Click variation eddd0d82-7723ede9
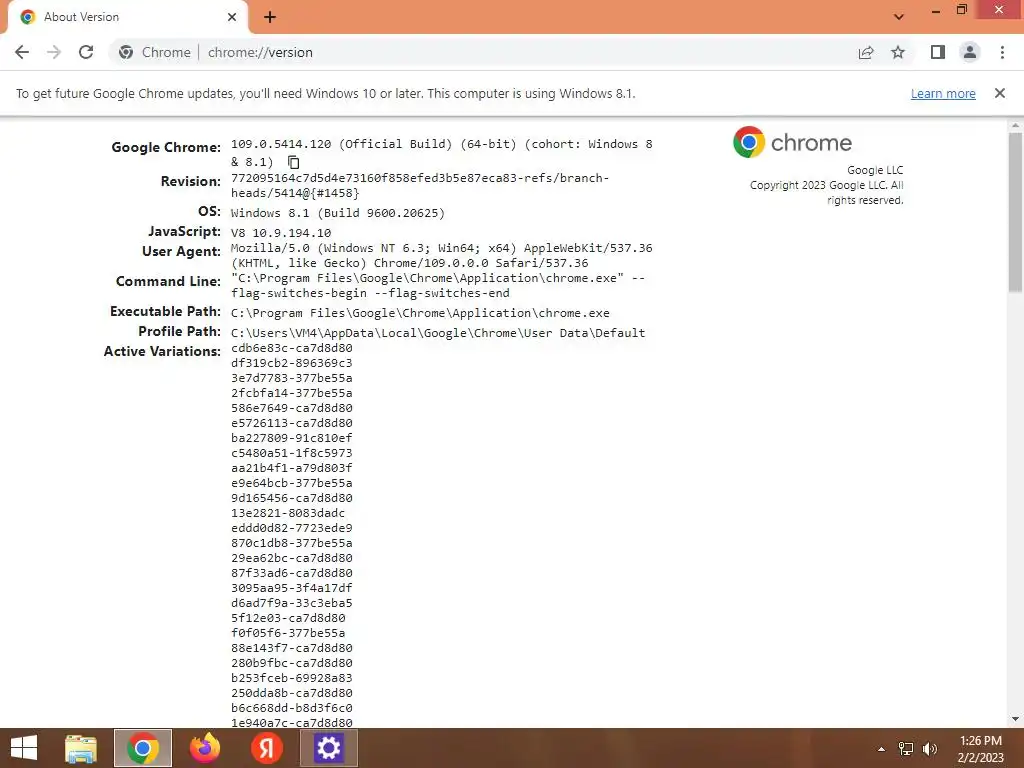Screen dimensions: 1024x768 [x=291, y=528]
